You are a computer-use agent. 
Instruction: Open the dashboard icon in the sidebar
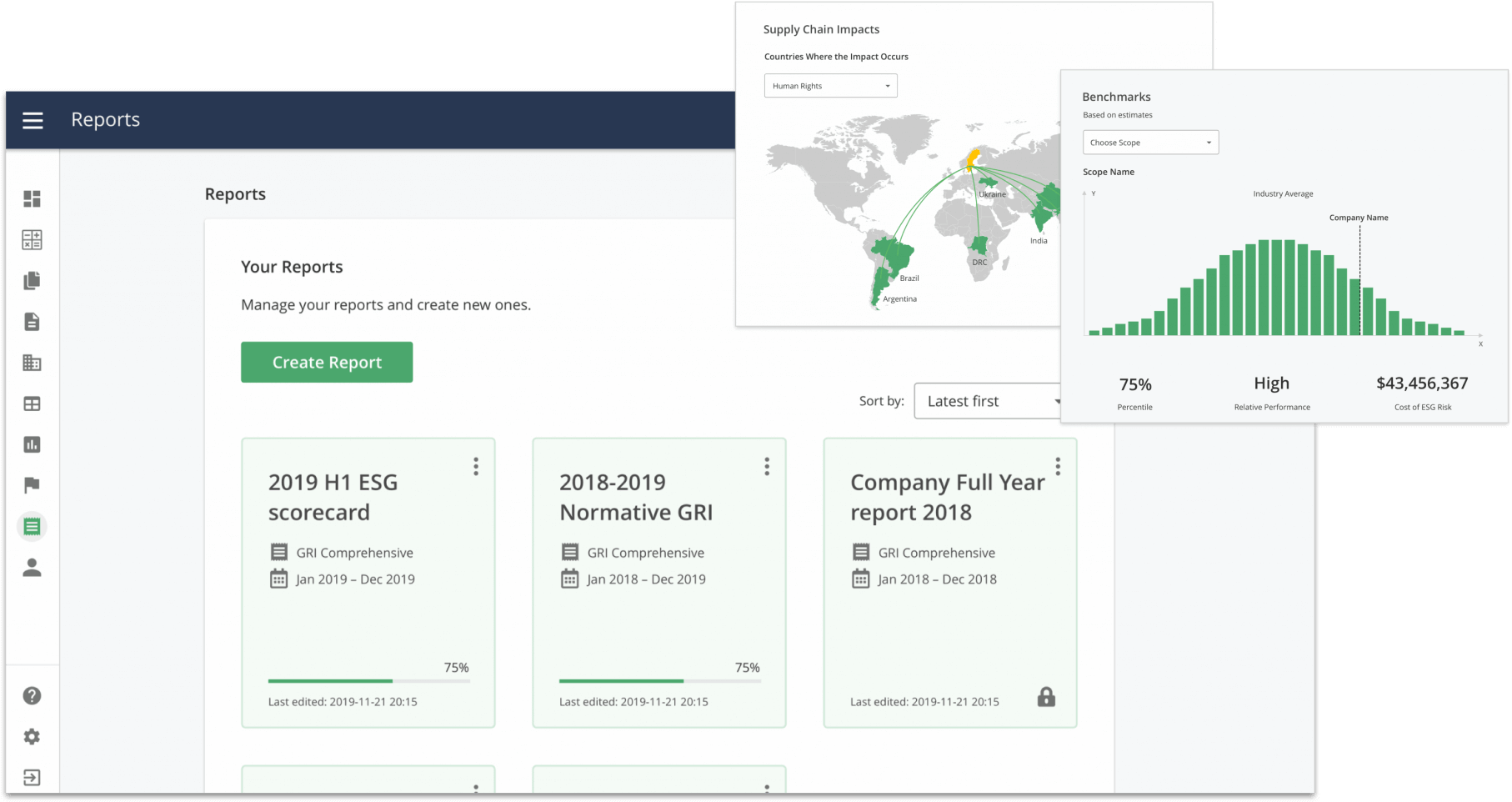pos(32,198)
